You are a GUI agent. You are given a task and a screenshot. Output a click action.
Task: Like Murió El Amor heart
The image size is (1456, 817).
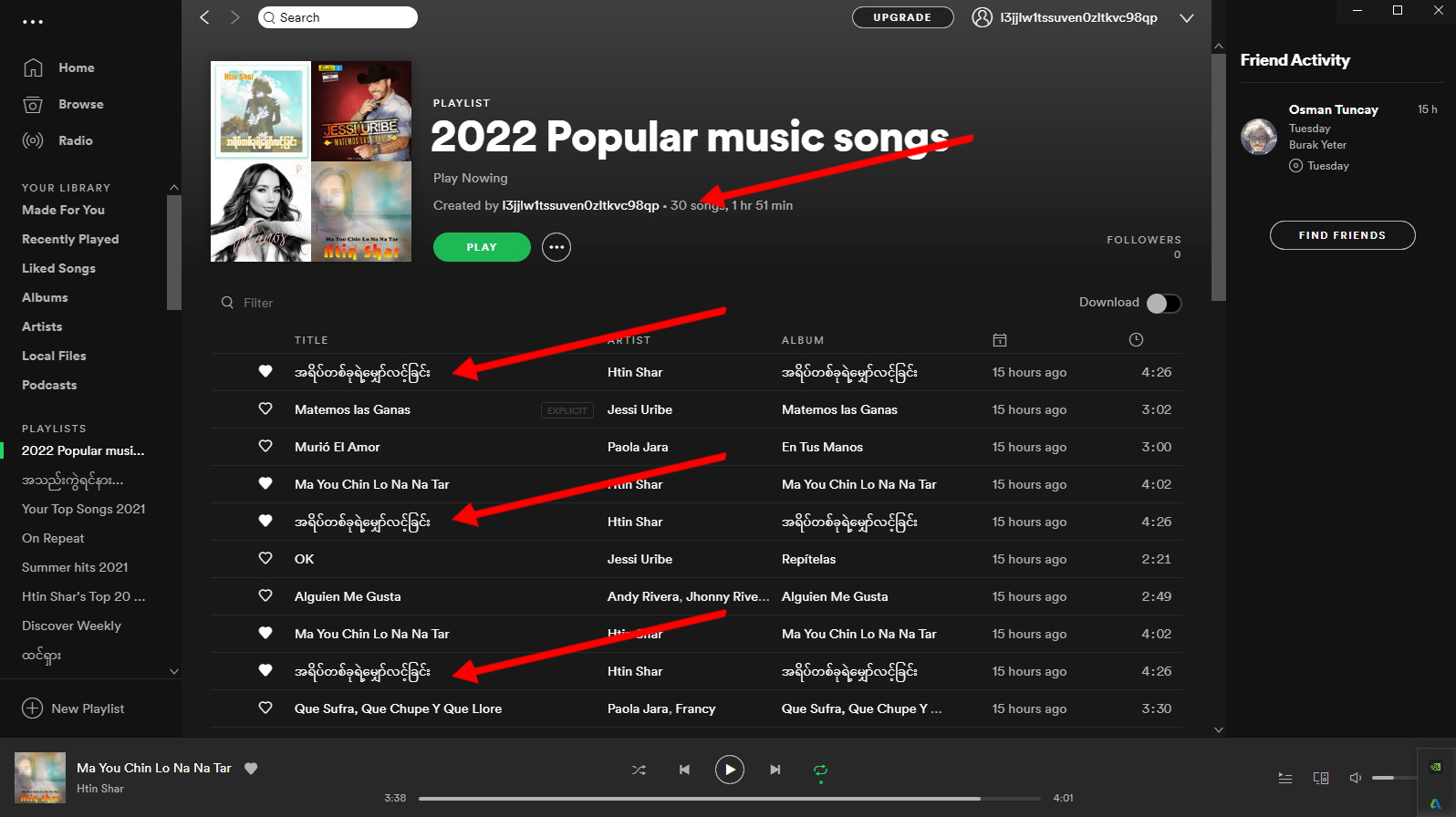265,446
